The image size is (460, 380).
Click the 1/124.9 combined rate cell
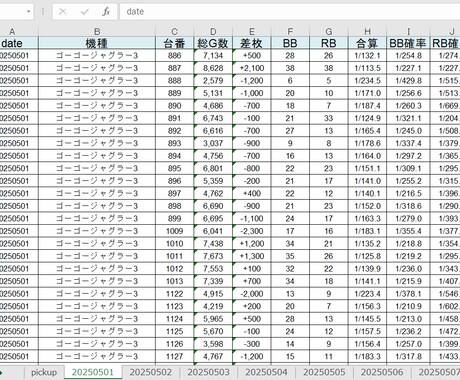click(367, 118)
